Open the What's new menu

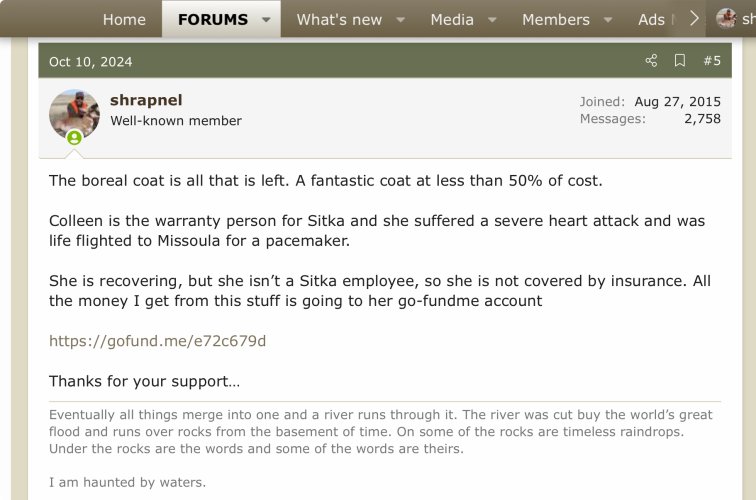click(339, 20)
